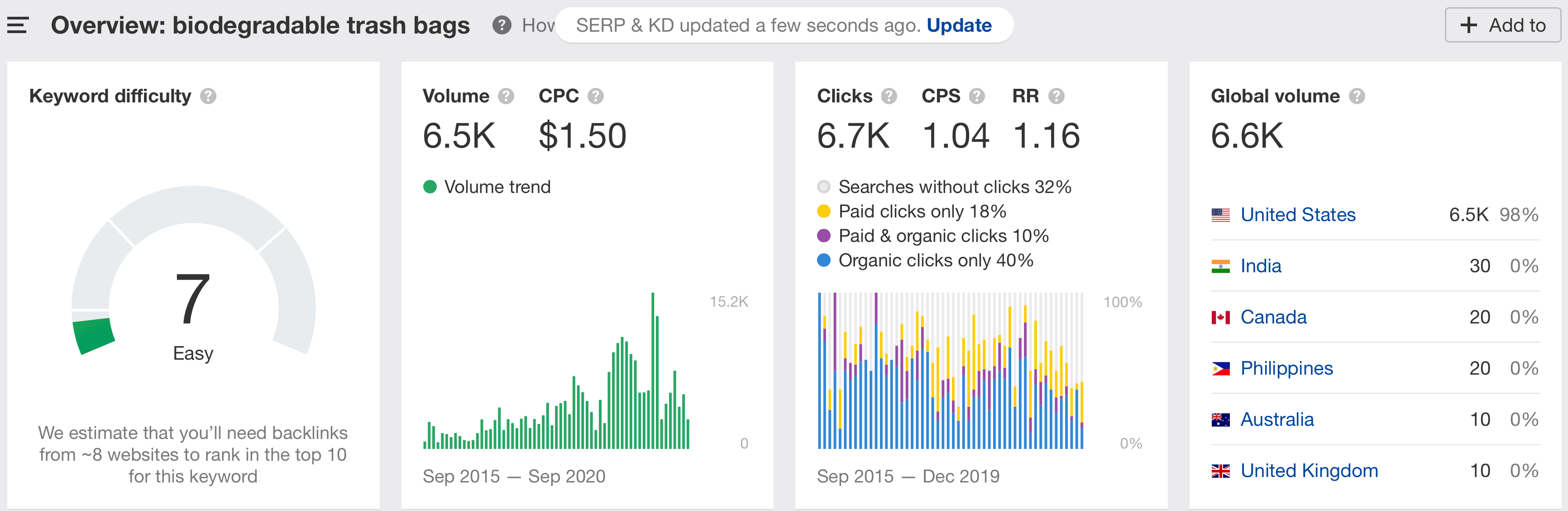Open the India country link
Image resolution: width=1568 pixels, height=511 pixels.
click(1261, 265)
